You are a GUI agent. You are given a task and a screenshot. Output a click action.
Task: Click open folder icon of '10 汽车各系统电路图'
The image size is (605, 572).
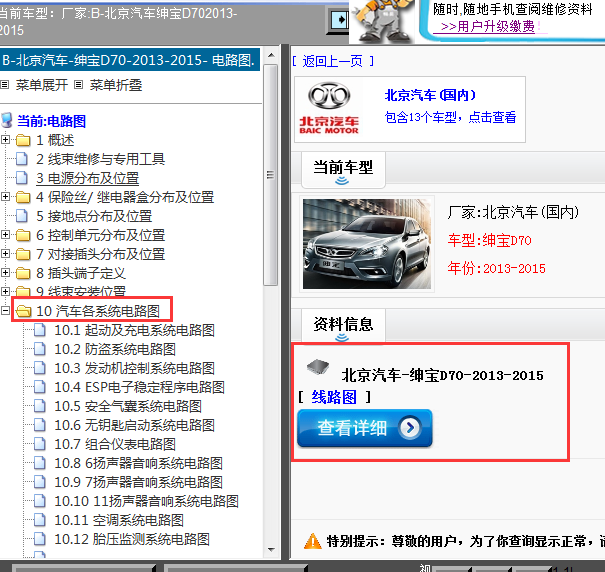click(24, 311)
